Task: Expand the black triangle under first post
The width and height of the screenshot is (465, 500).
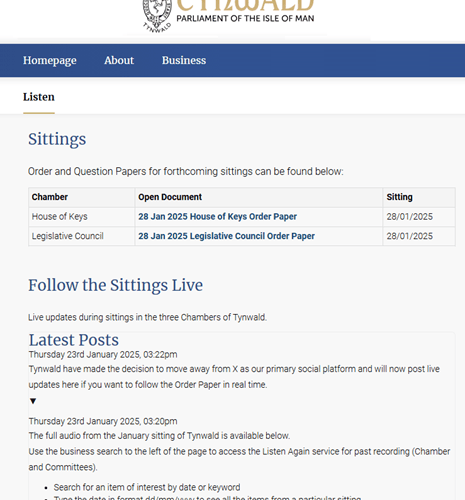Action: pyautogui.click(x=33, y=401)
